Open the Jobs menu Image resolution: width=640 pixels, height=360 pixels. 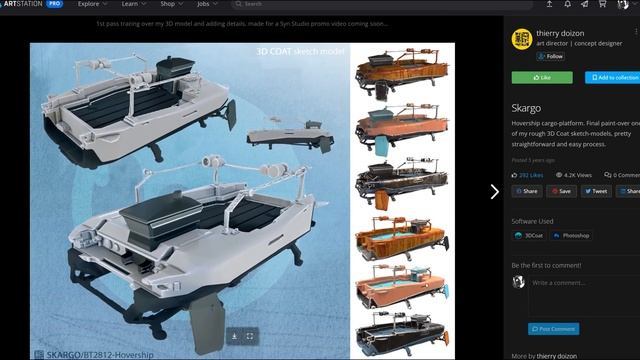(207, 4)
